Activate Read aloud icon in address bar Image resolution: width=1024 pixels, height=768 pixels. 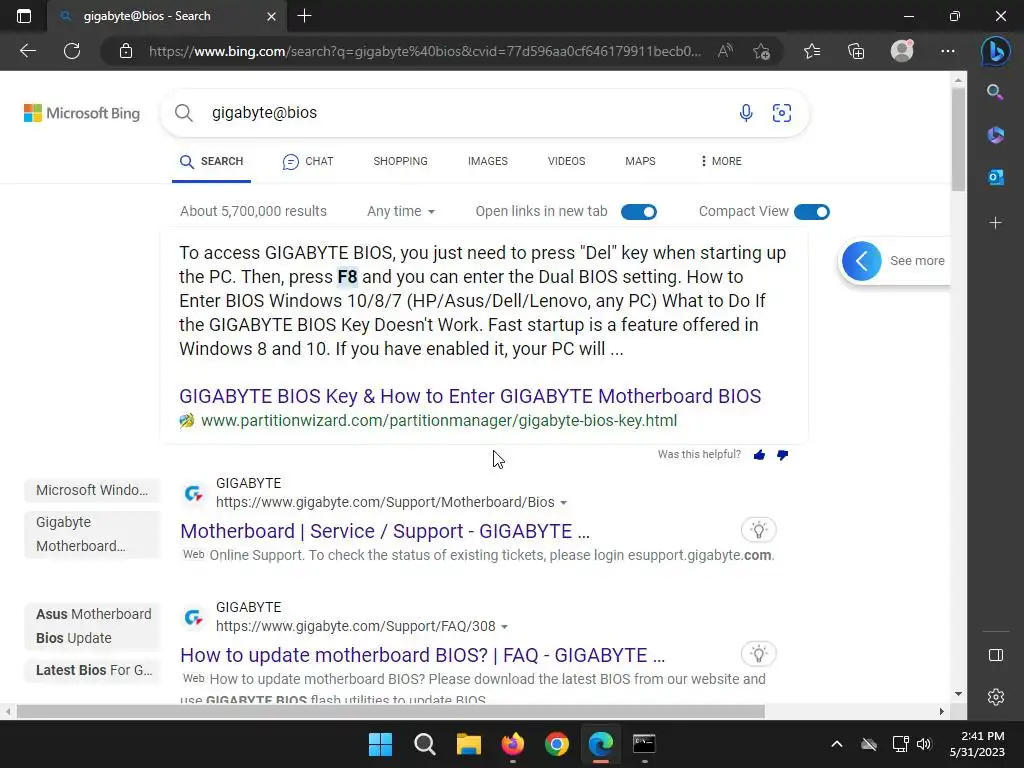(725, 51)
